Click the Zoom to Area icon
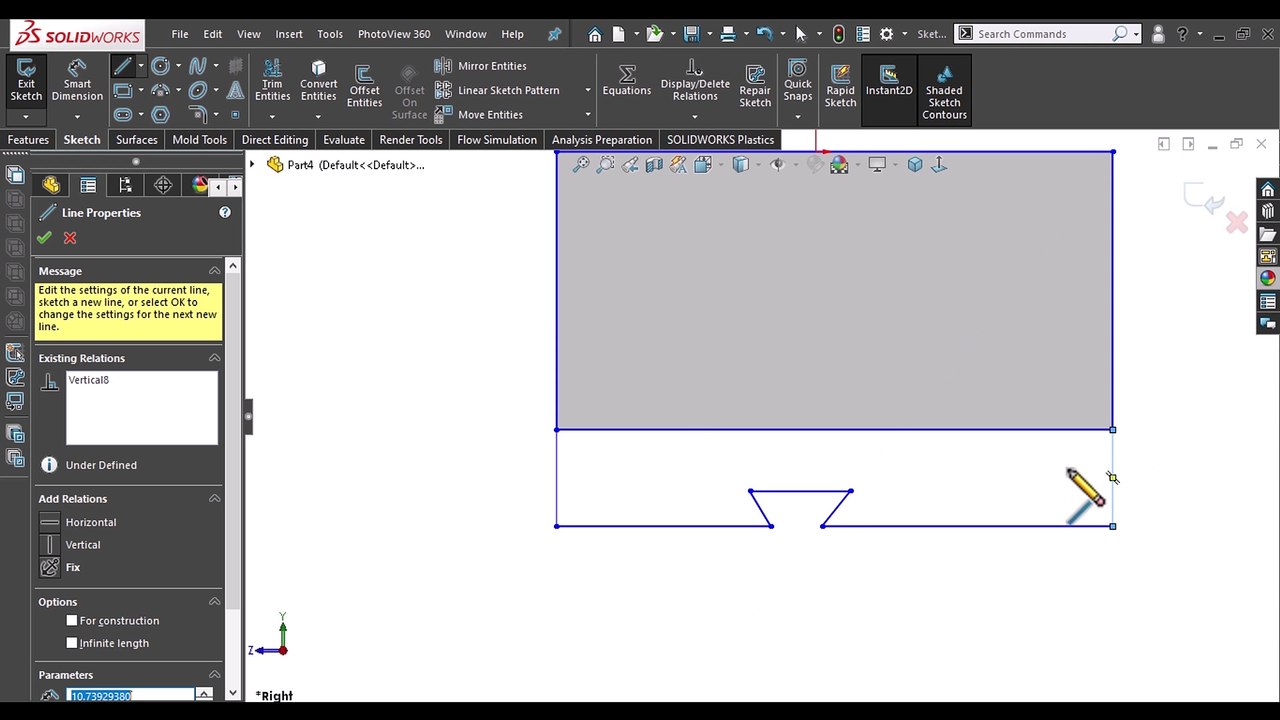Viewport: 1280px width, 720px height. (x=605, y=165)
